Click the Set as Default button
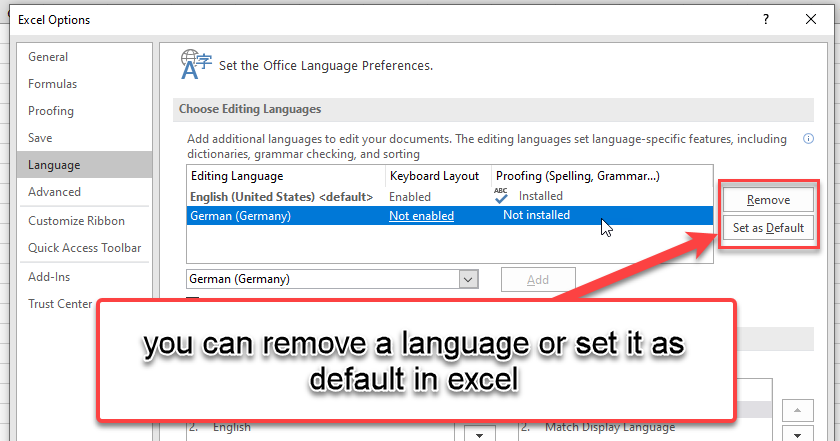 [768, 228]
